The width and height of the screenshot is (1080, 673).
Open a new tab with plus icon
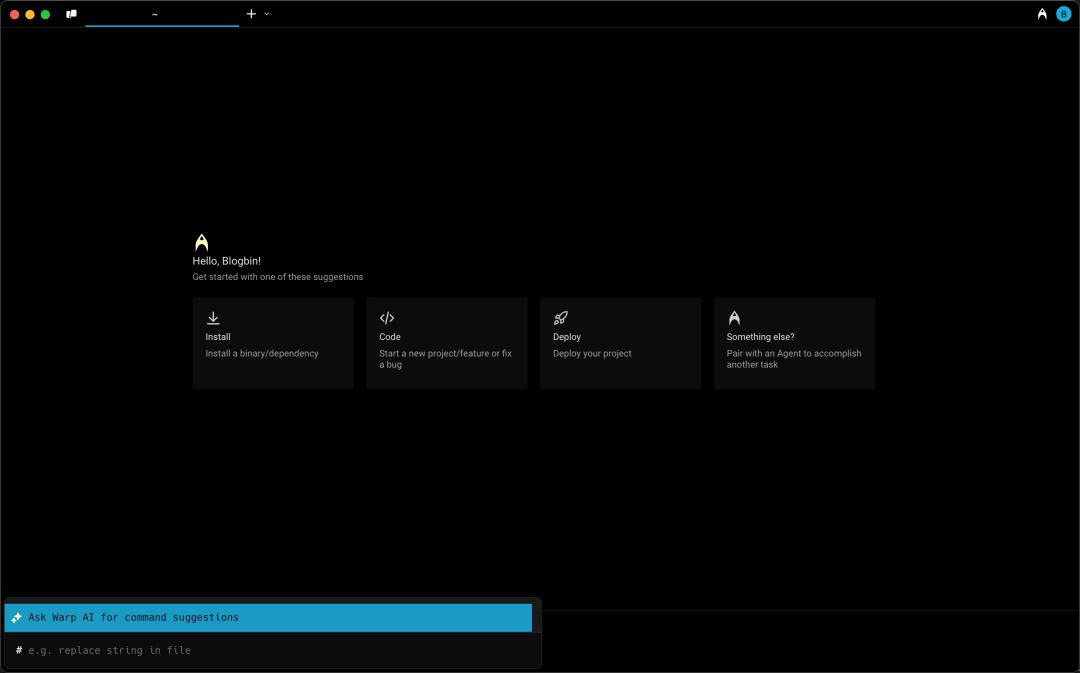point(251,14)
